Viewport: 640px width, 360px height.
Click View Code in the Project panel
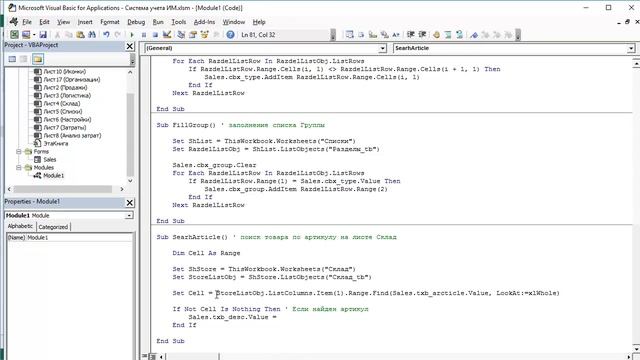tap(12, 60)
